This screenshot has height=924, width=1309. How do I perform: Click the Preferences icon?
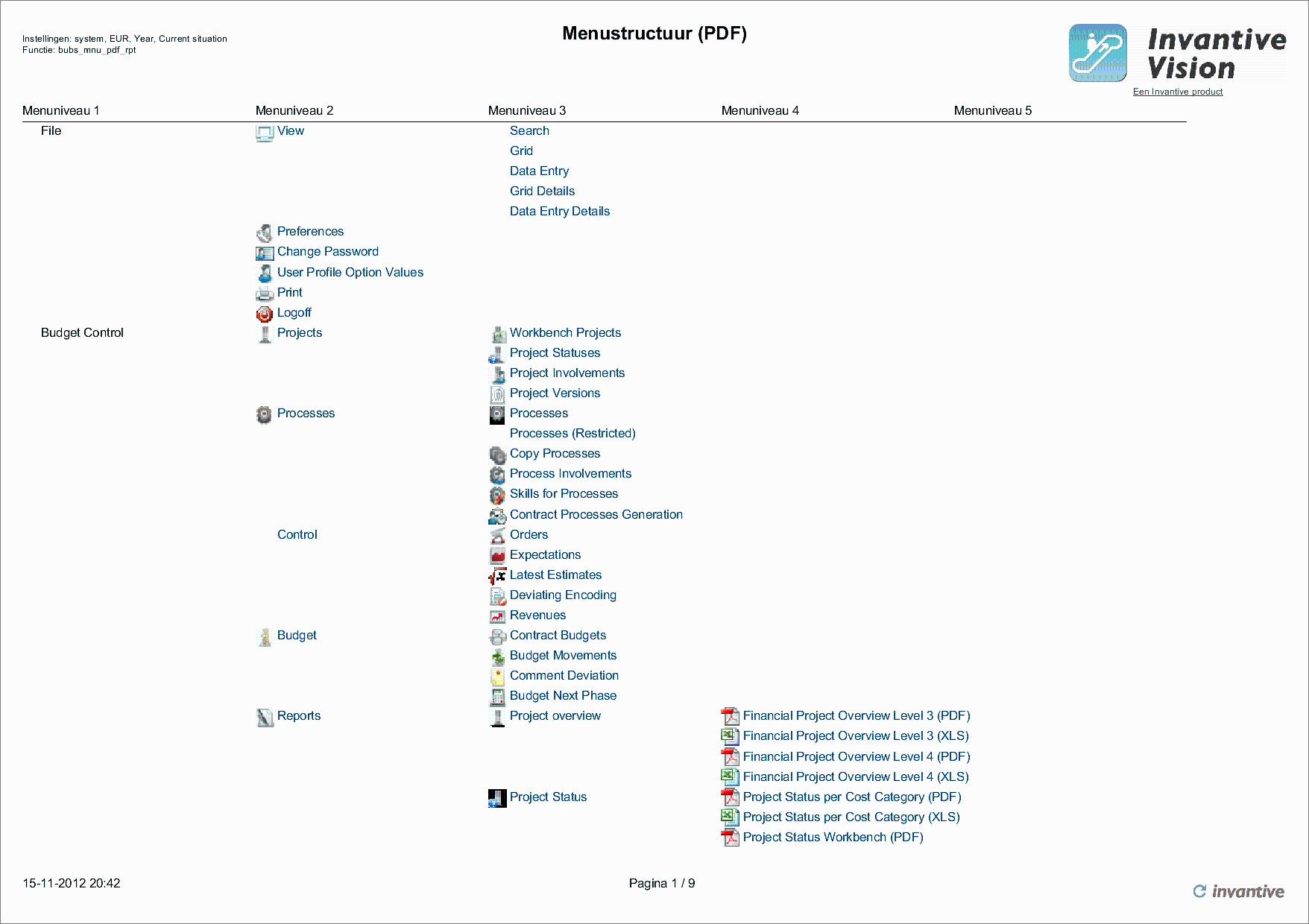click(265, 233)
